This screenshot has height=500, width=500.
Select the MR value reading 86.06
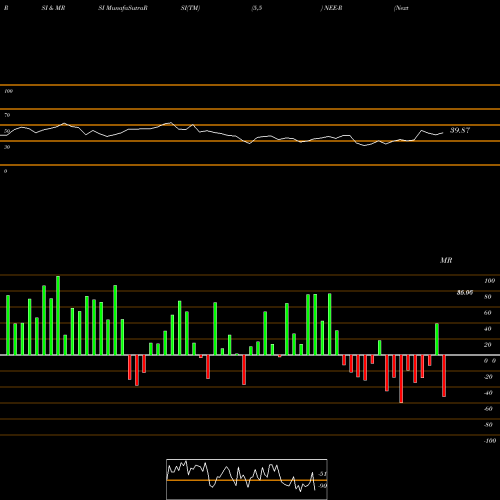tap(465, 293)
